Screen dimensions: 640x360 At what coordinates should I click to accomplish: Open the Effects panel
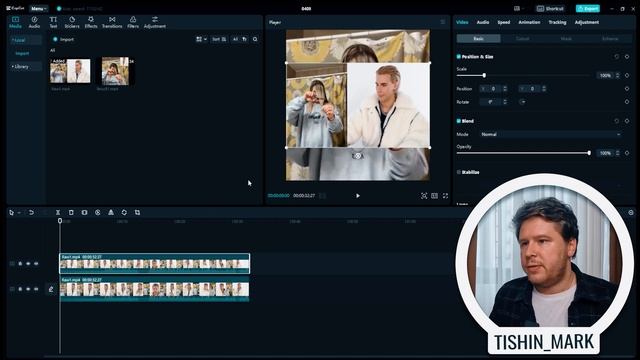tap(91, 22)
